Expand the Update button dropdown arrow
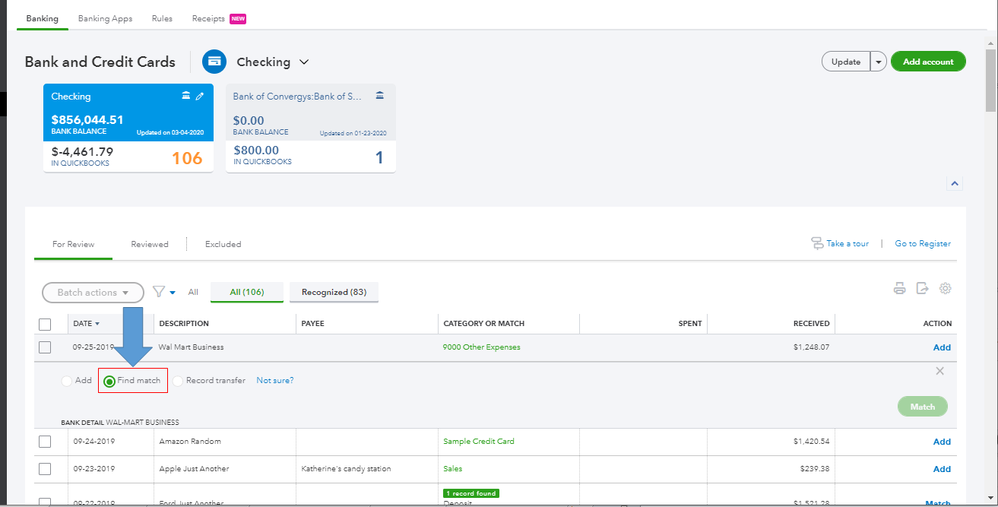 [x=879, y=62]
